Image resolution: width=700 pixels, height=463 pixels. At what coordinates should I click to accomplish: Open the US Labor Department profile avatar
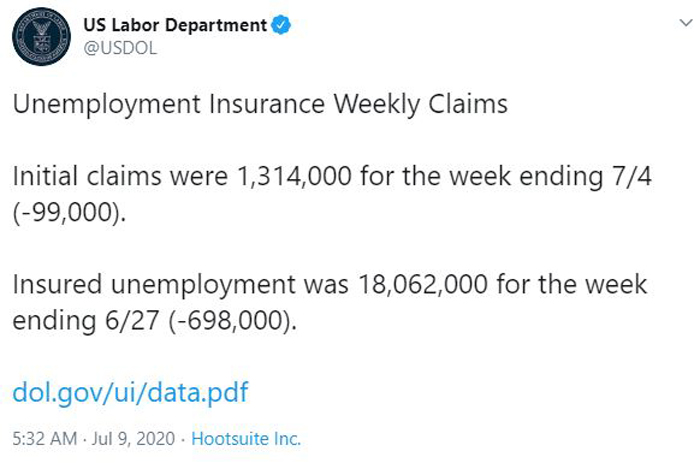click(42, 37)
